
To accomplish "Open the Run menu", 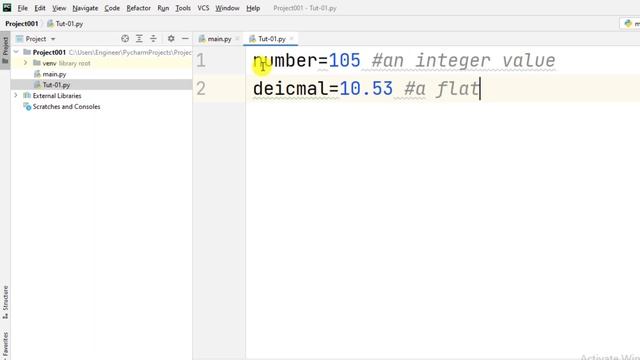I will click(163, 8).
